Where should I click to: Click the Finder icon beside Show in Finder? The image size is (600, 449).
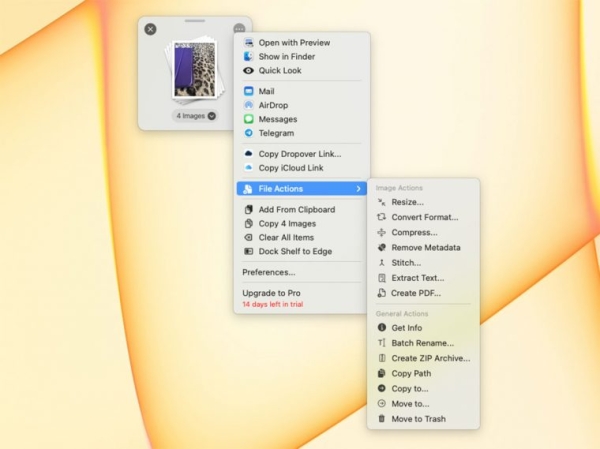[x=249, y=57]
